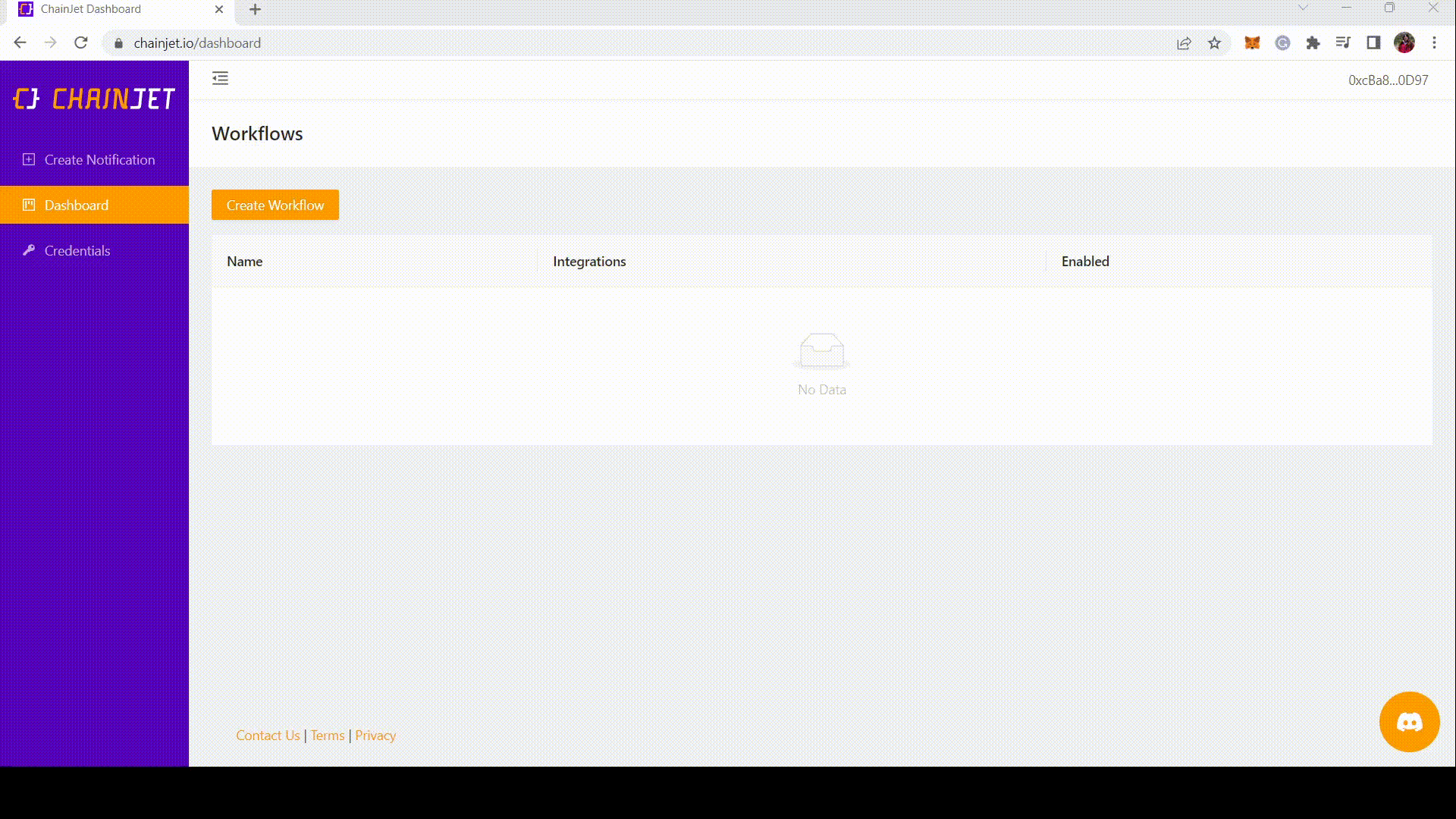
Task: Open the tab search dropdown arrow
Action: [1303, 8]
